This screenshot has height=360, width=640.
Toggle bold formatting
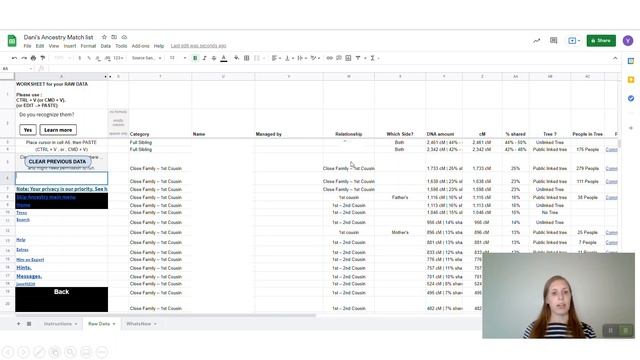(195, 58)
